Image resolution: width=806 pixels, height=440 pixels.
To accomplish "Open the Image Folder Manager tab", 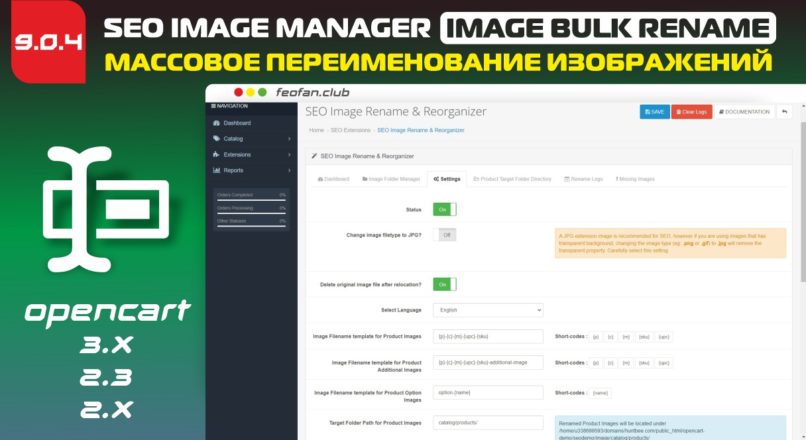I will 391,179.
